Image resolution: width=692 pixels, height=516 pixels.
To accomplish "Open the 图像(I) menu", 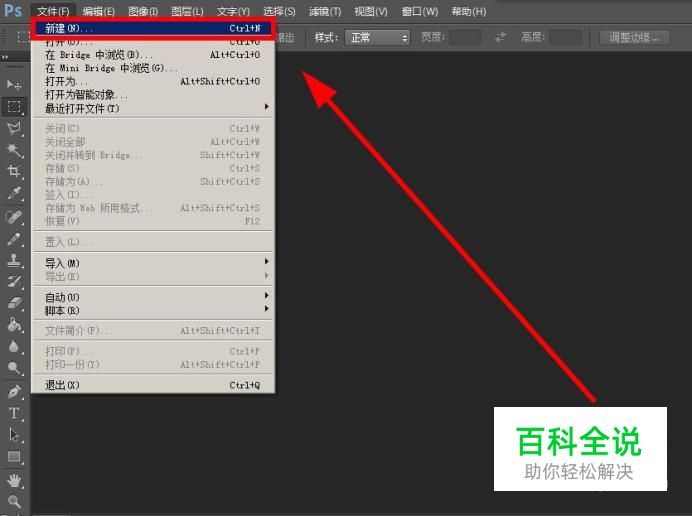I will pyautogui.click(x=143, y=11).
